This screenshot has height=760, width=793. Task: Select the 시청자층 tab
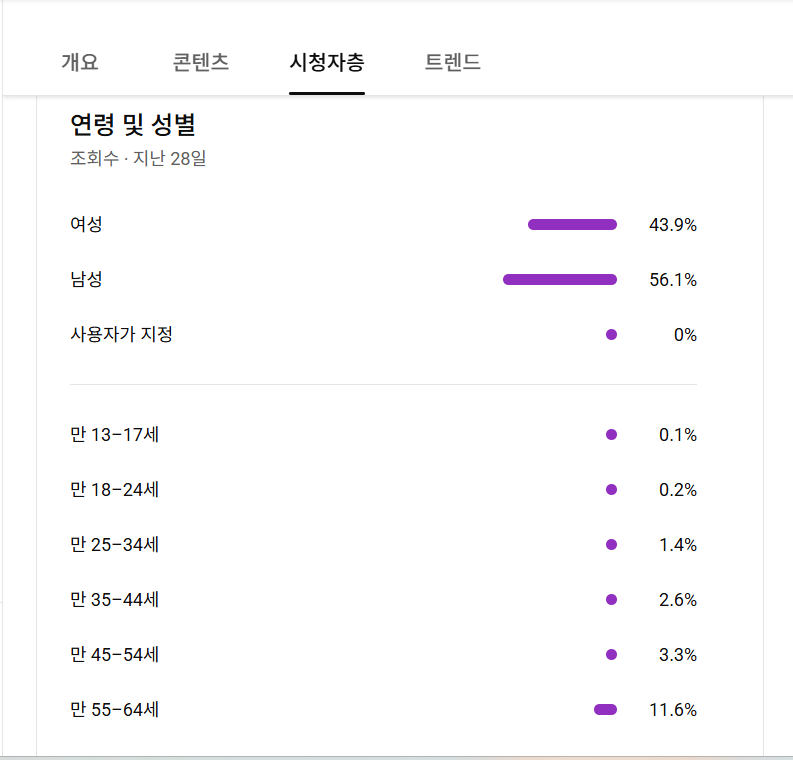[x=327, y=62]
